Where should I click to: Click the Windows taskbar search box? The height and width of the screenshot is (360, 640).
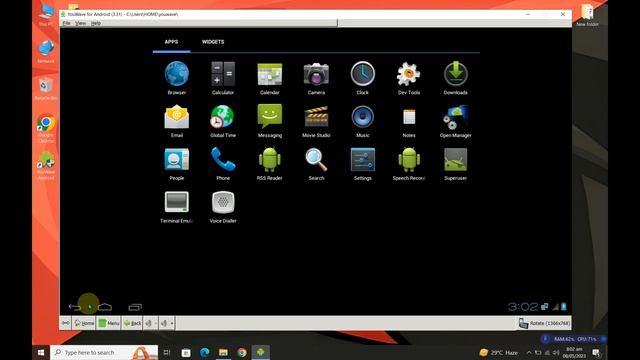coord(104,352)
